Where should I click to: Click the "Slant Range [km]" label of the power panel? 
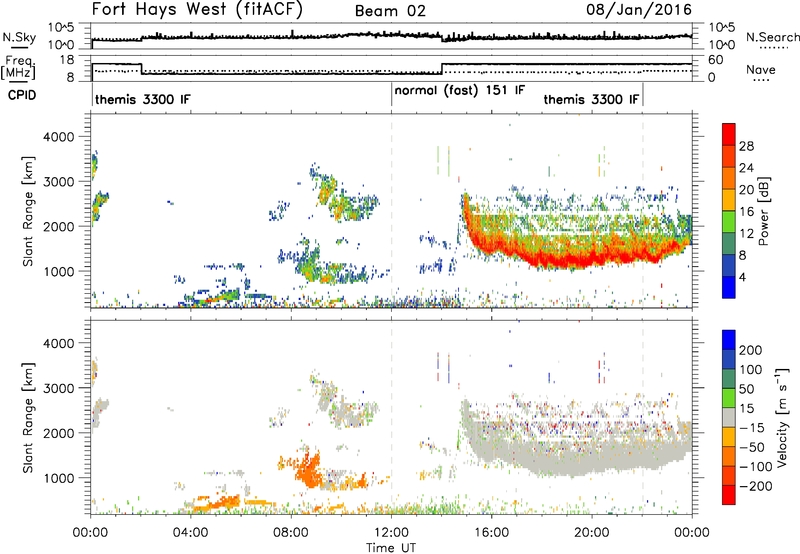coord(28,211)
